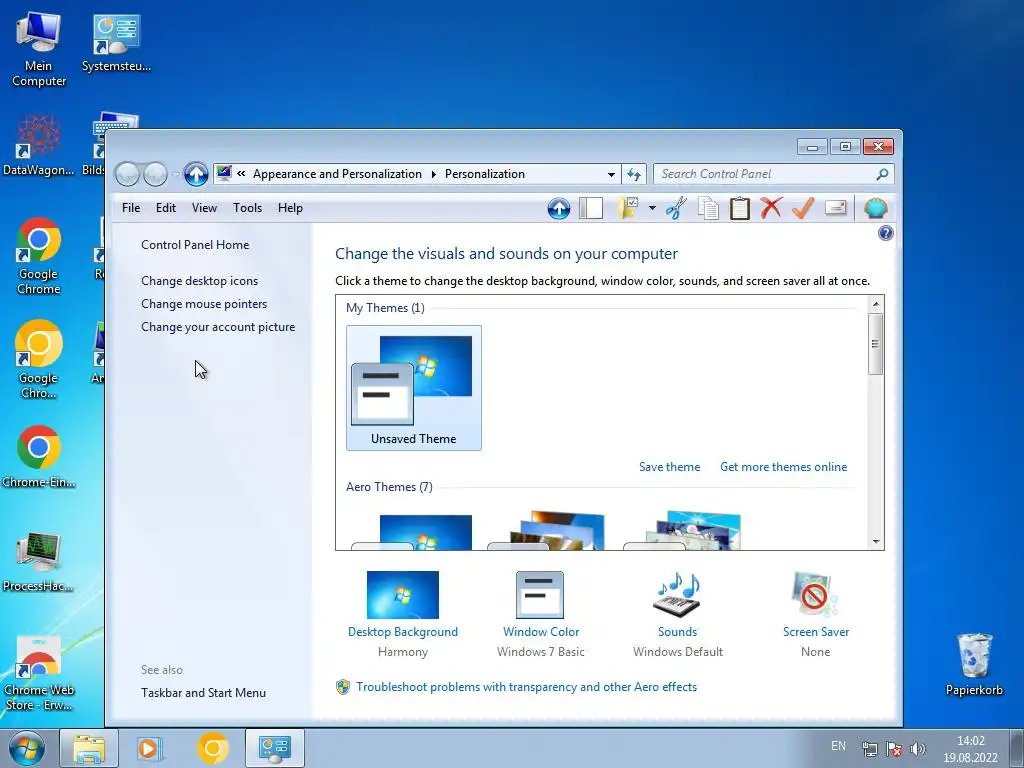The width and height of the screenshot is (1024, 768).
Task: Click the Personalization breadcrumb
Action: click(x=485, y=174)
